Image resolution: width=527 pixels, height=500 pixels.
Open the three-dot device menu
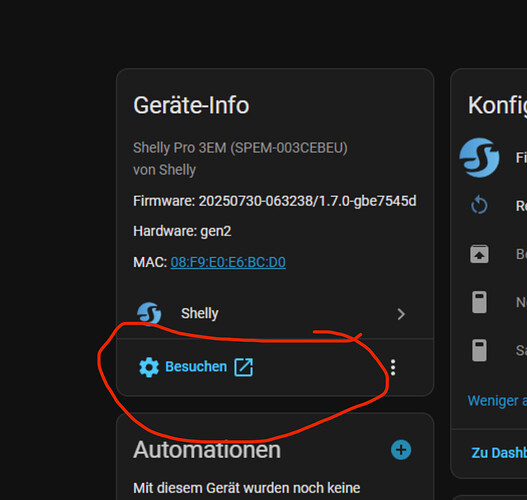click(393, 367)
